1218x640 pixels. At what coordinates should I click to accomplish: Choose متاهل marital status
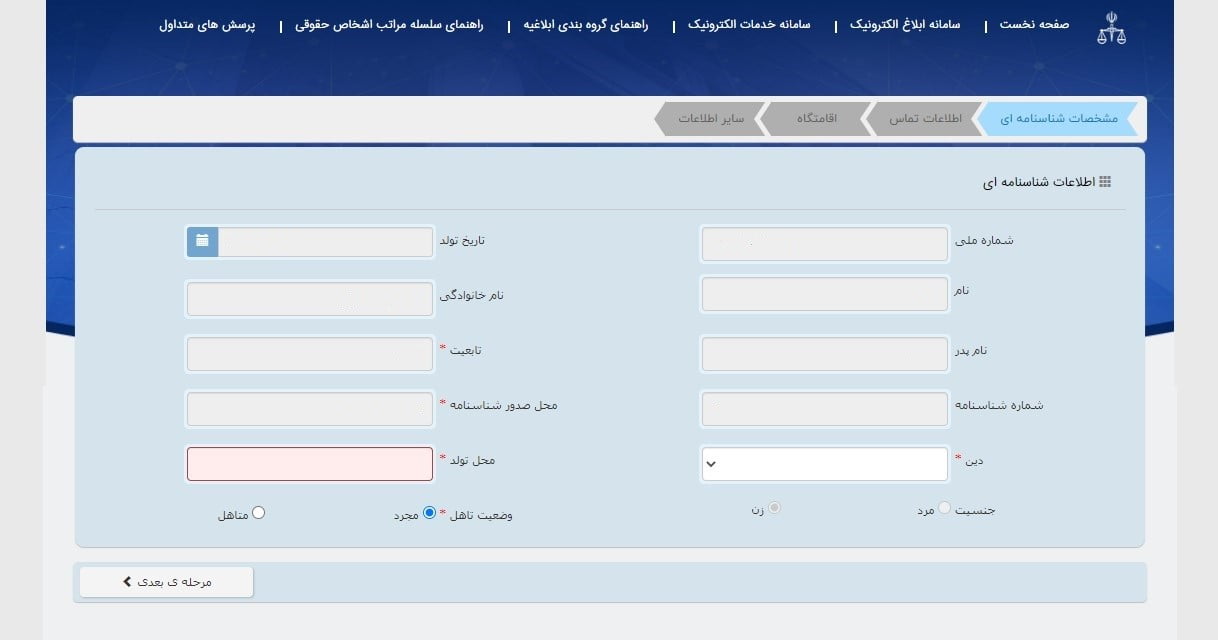coord(259,513)
